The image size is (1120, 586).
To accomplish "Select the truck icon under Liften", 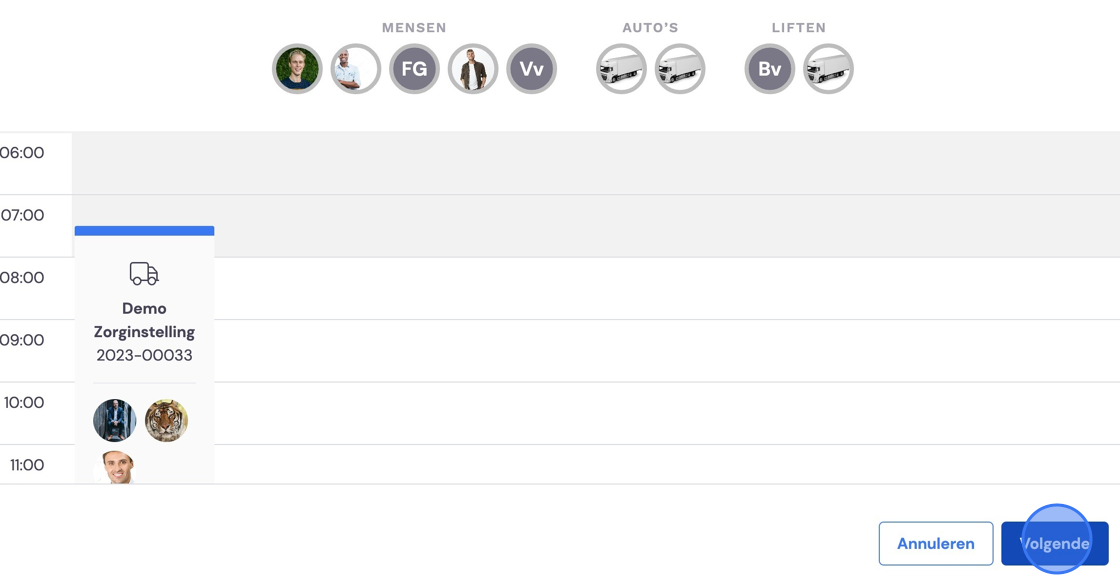I will click(x=828, y=69).
